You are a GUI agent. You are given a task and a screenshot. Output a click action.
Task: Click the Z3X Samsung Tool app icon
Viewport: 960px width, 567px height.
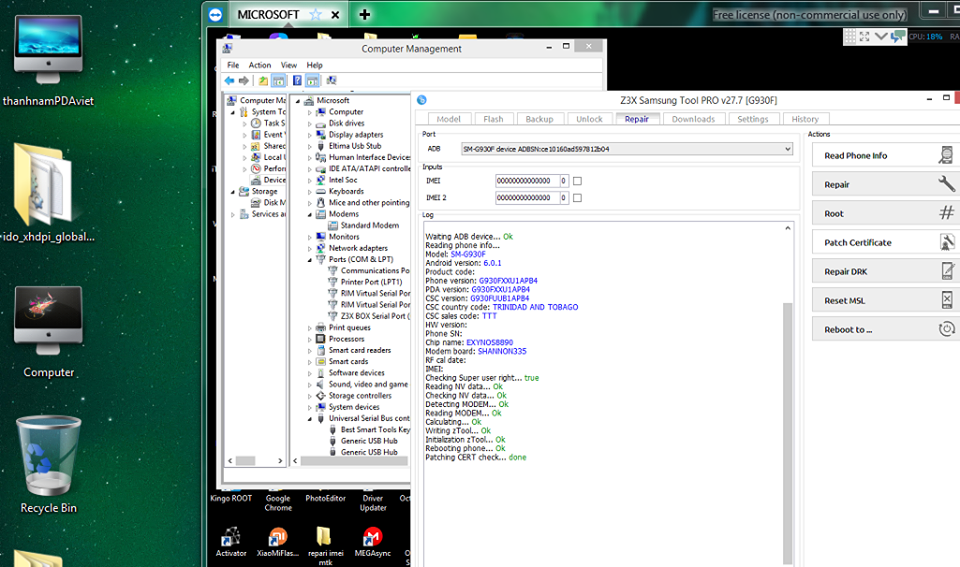click(422, 100)
